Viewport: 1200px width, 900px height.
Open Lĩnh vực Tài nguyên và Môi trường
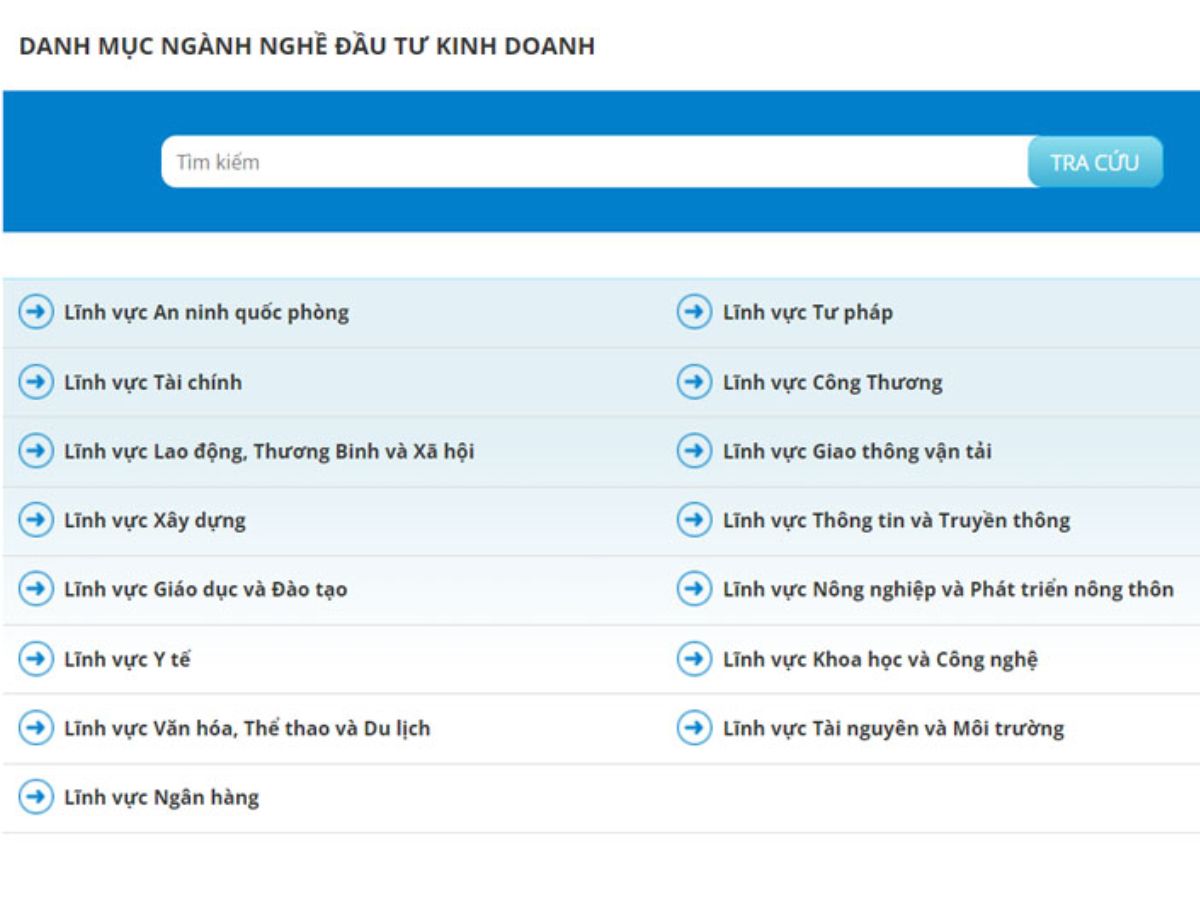[x=893, y=728]
